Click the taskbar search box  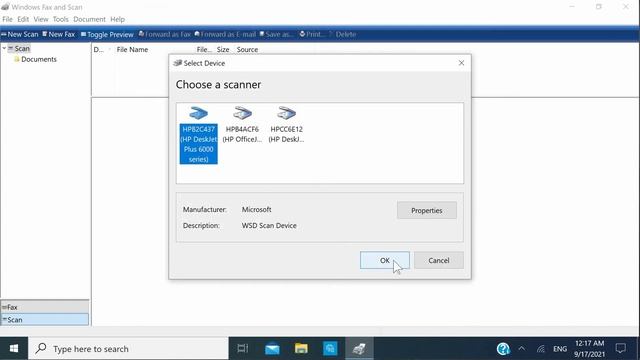coord(128,349)
